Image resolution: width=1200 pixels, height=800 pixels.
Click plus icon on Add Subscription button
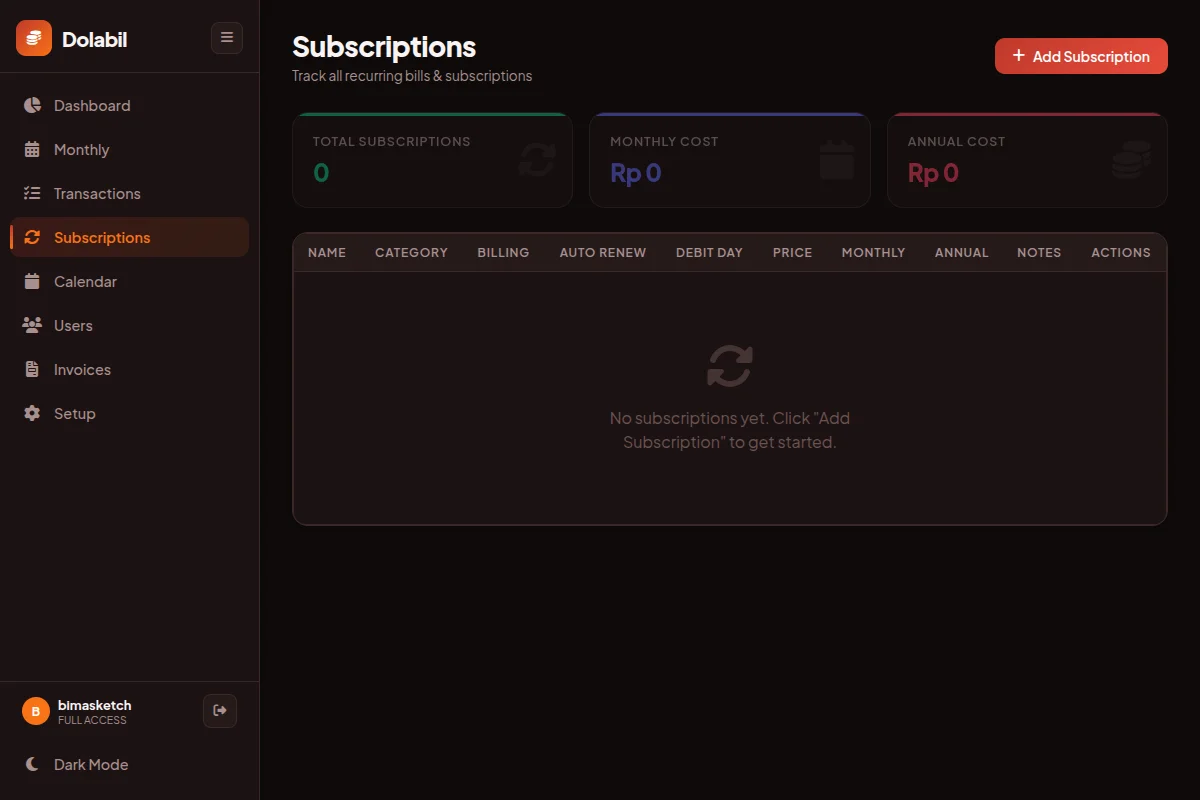pos(1019,56)
